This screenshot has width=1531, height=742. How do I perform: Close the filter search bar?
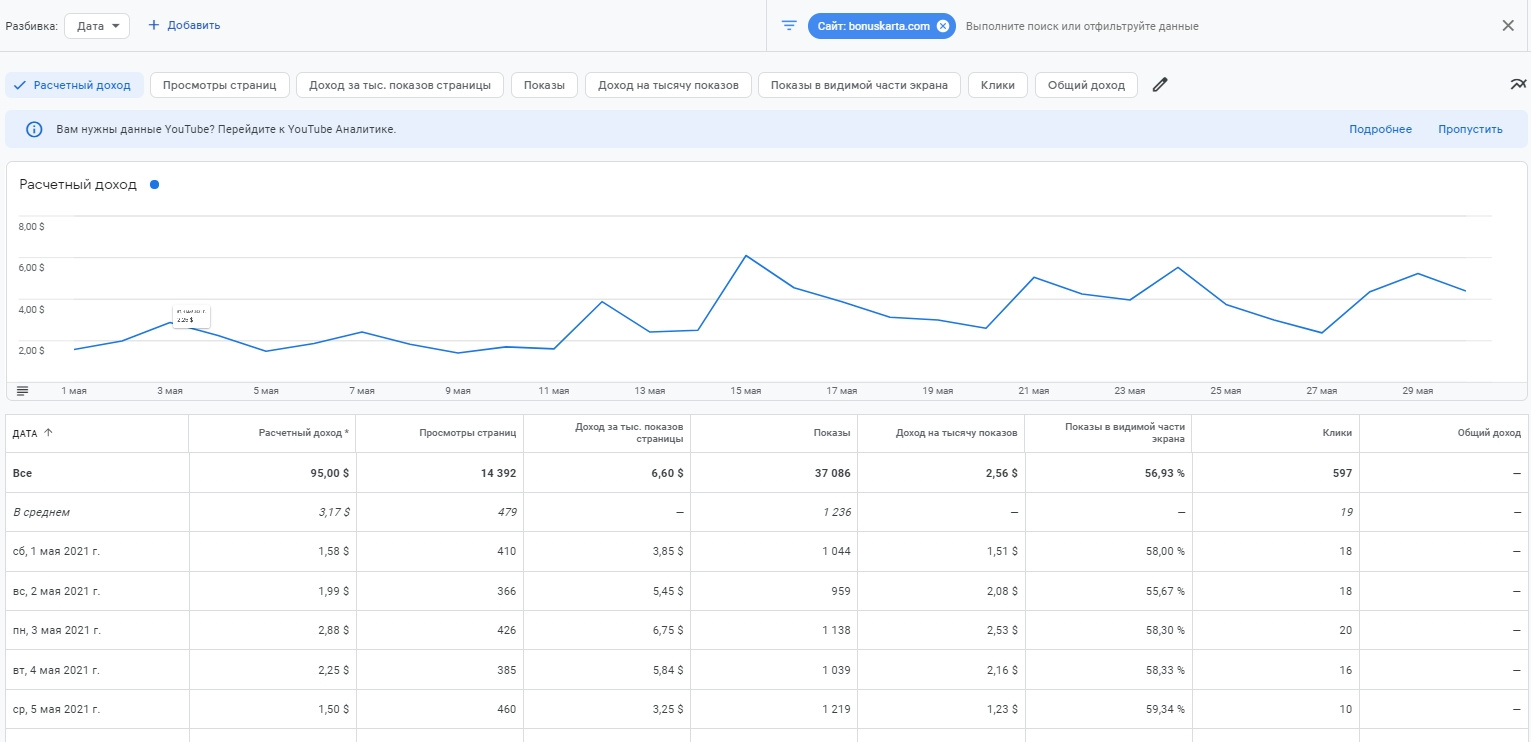pyautogui.click(x=1508, y=26)
